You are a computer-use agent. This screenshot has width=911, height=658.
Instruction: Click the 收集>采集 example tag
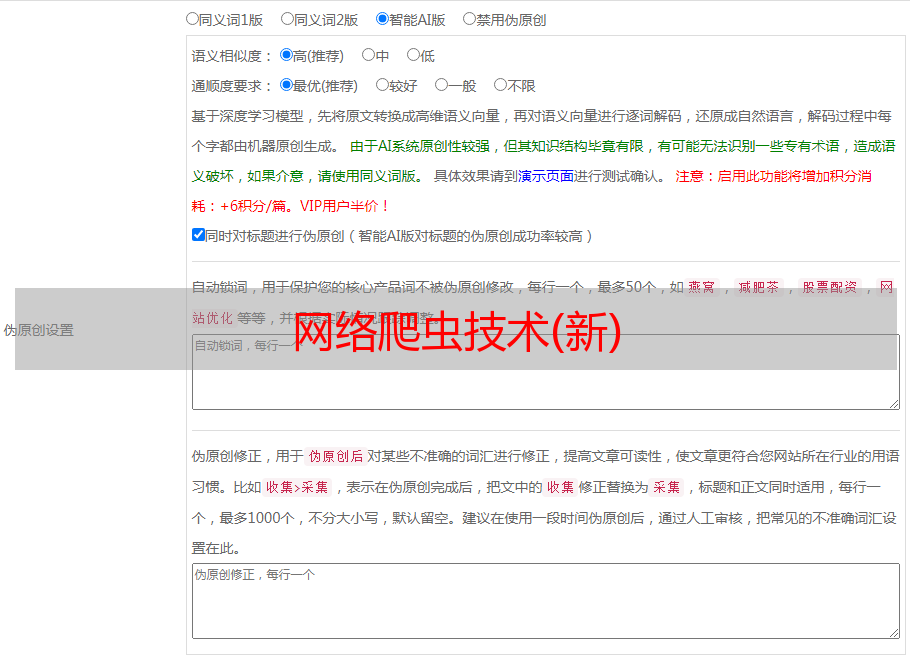297,488
